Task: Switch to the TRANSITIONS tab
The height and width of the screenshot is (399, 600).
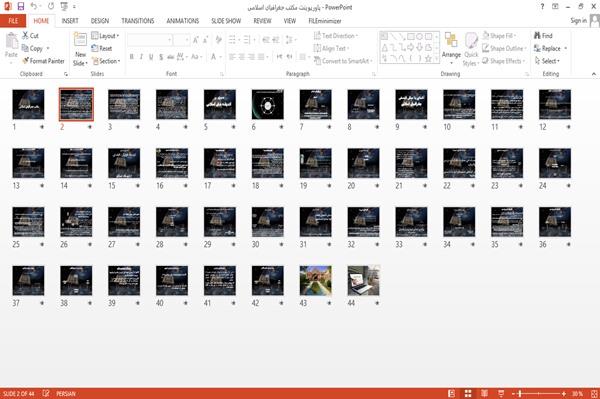Action: click(x=138, y=21)
